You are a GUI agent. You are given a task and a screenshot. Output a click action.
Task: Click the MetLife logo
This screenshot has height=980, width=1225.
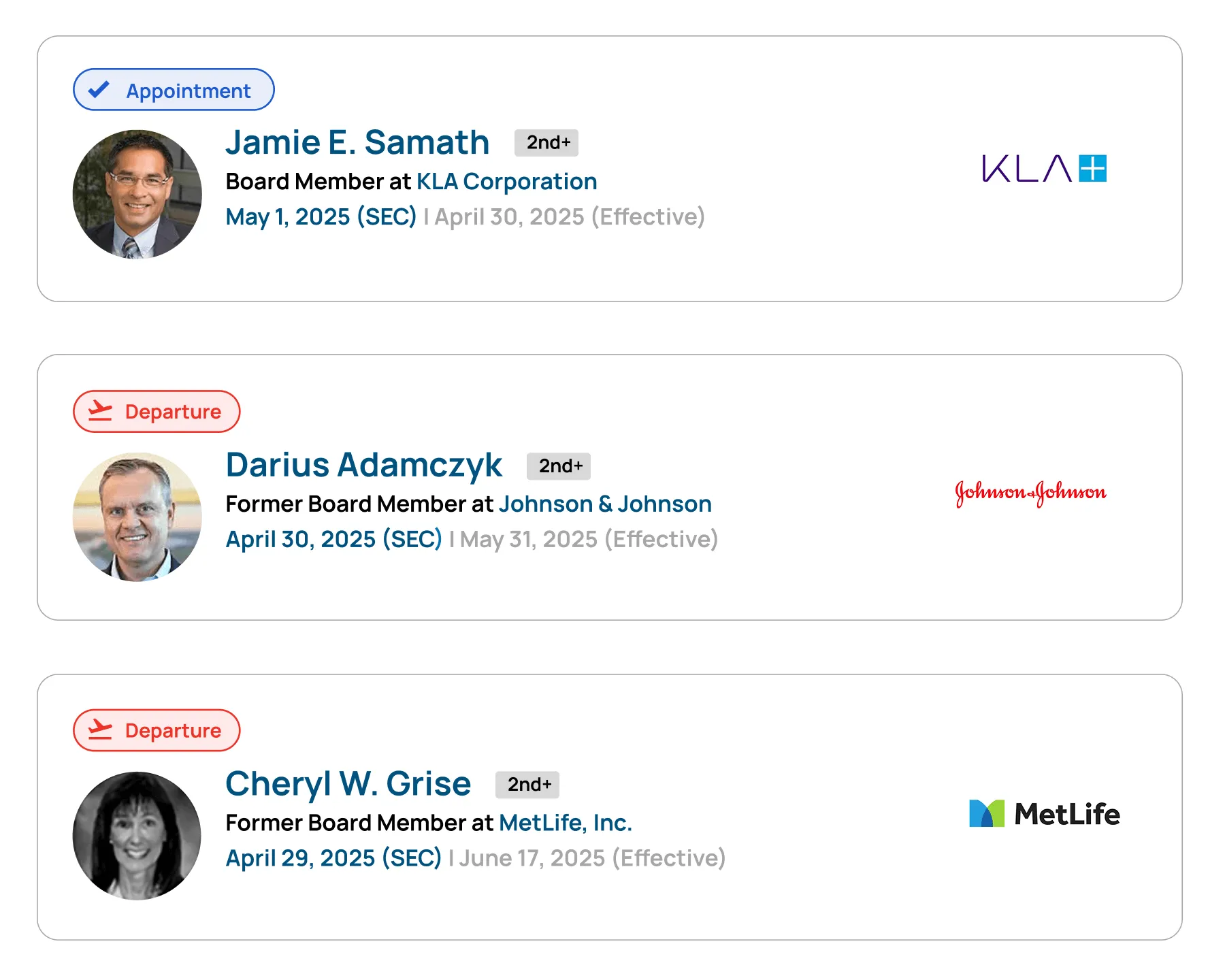click(1044, 814)
